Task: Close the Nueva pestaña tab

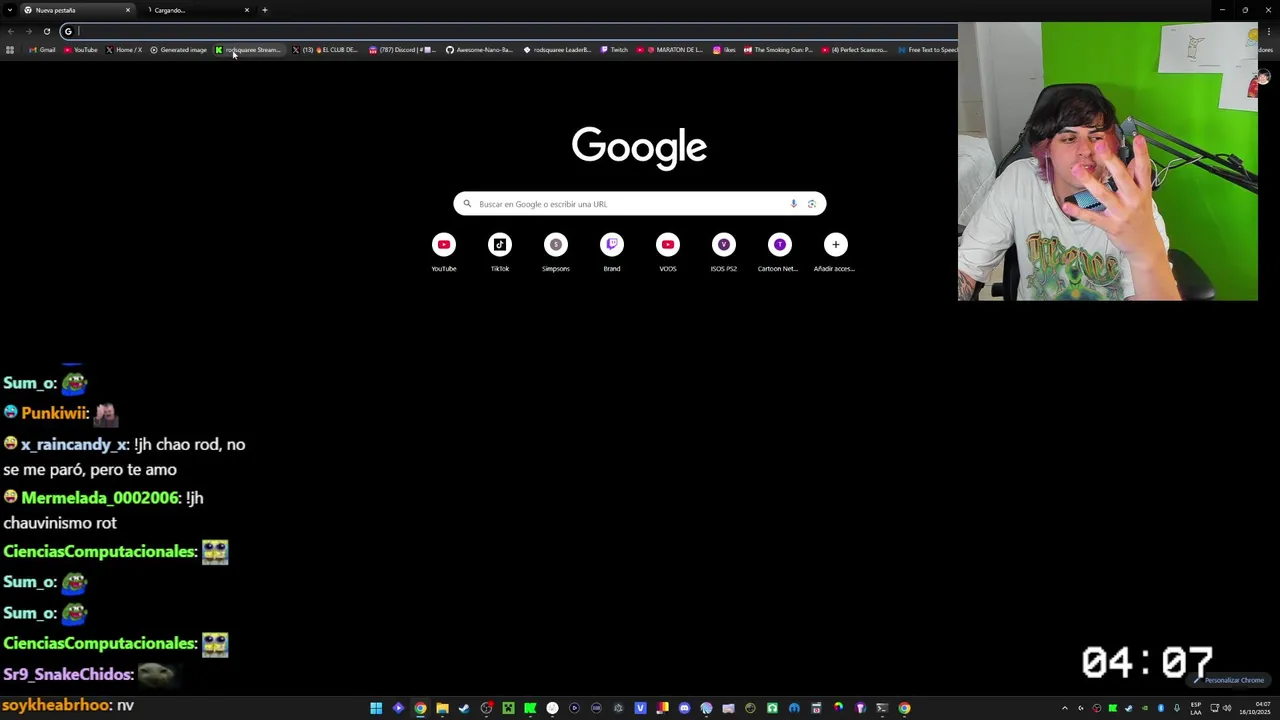Action: [x=128, y=10]
